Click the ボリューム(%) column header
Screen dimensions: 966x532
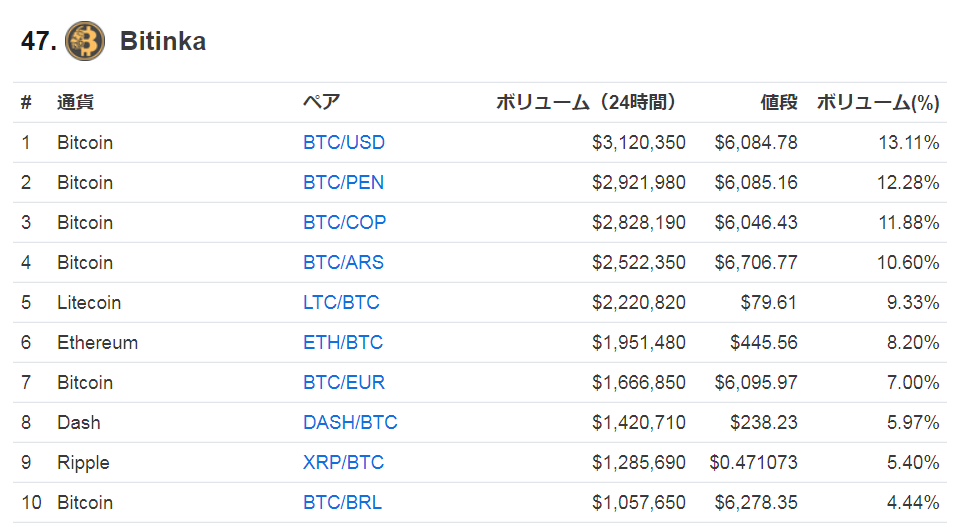878,102
